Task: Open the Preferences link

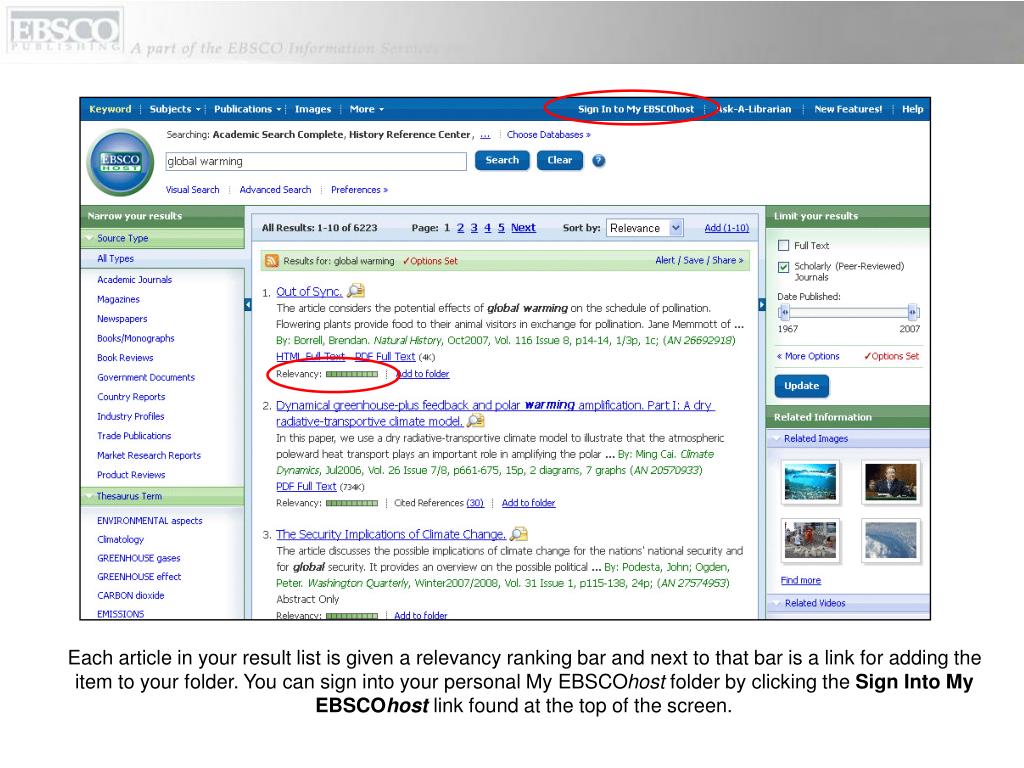Action: click(359, 189)
